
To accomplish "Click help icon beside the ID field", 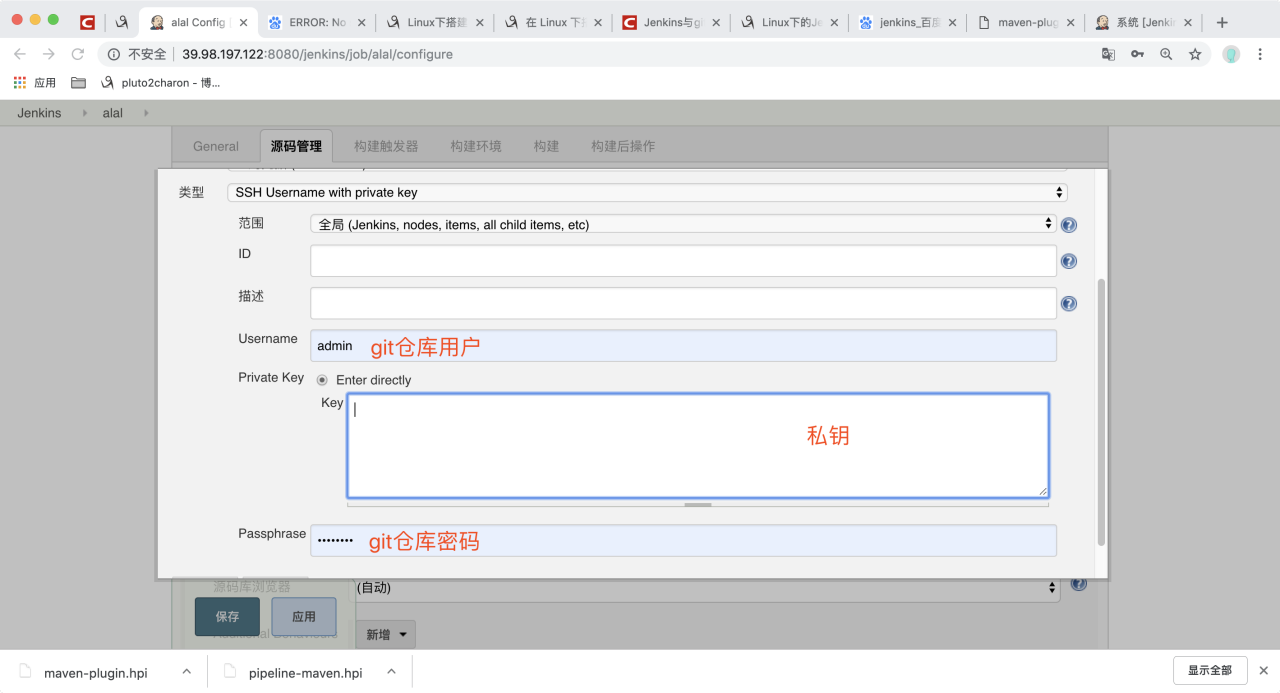I will coord(1068,261).
